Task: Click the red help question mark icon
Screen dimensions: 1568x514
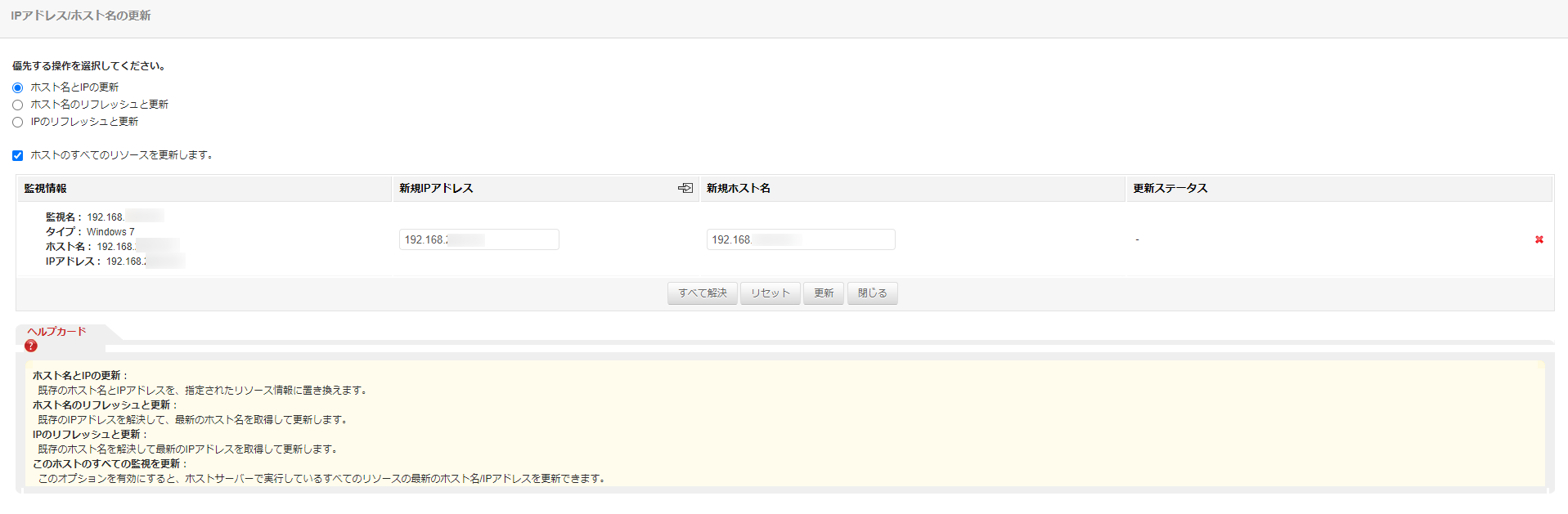Action: (31, 346)
